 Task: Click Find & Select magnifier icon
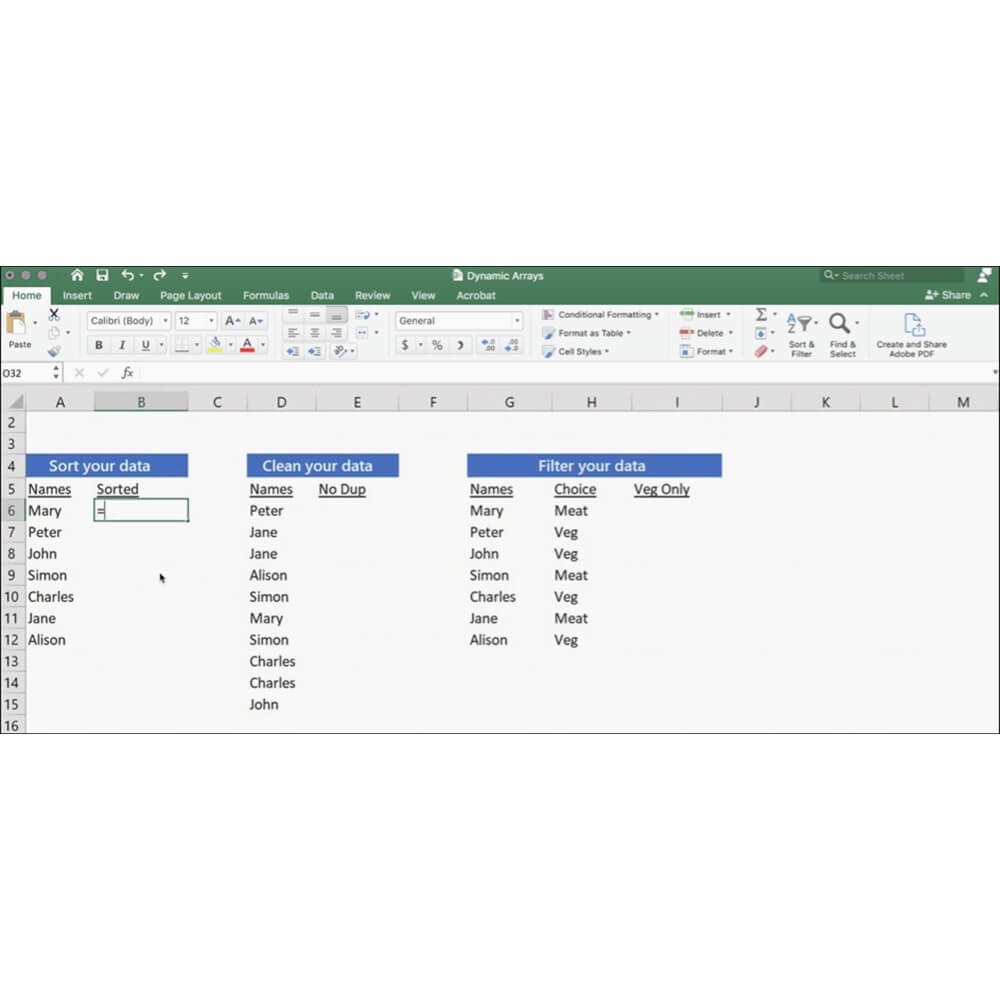[x=842, y=334]
